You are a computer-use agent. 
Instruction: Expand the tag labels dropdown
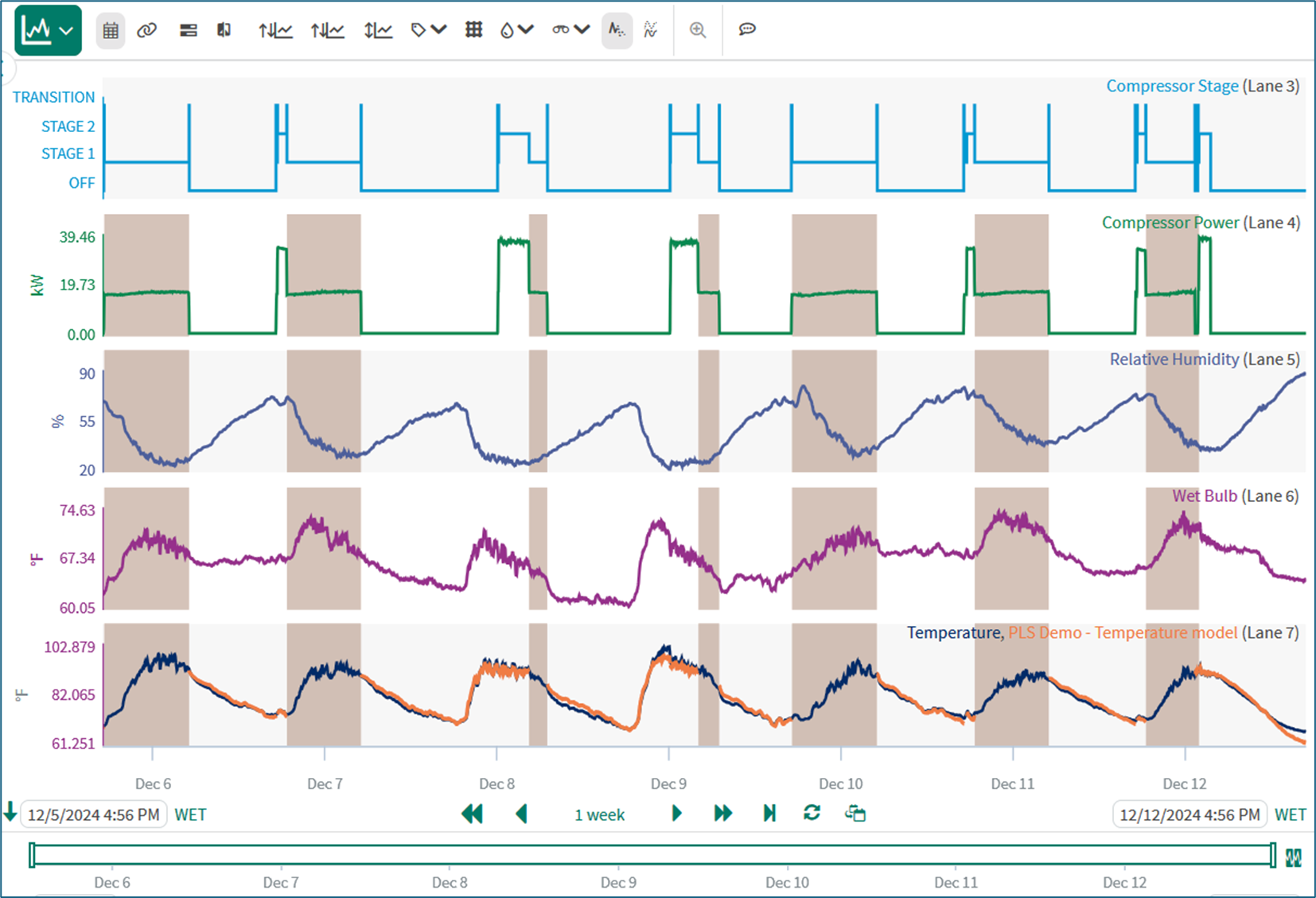428,30
